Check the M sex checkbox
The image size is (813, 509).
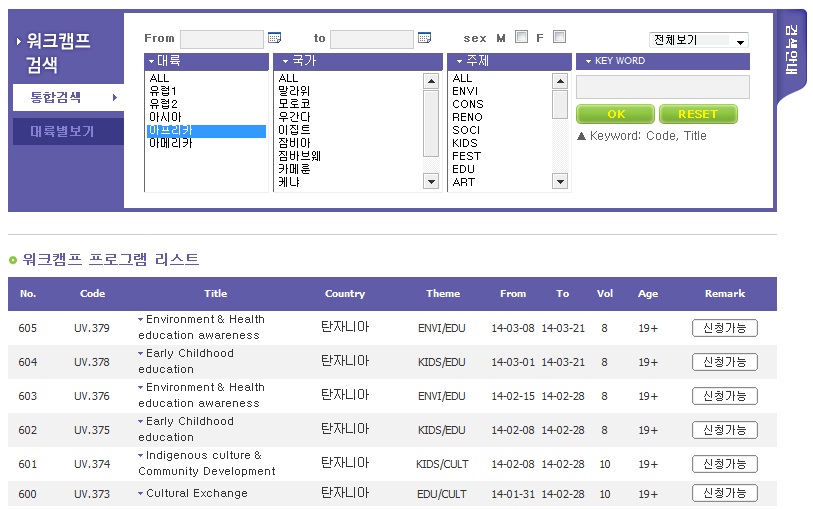point(521,37)
